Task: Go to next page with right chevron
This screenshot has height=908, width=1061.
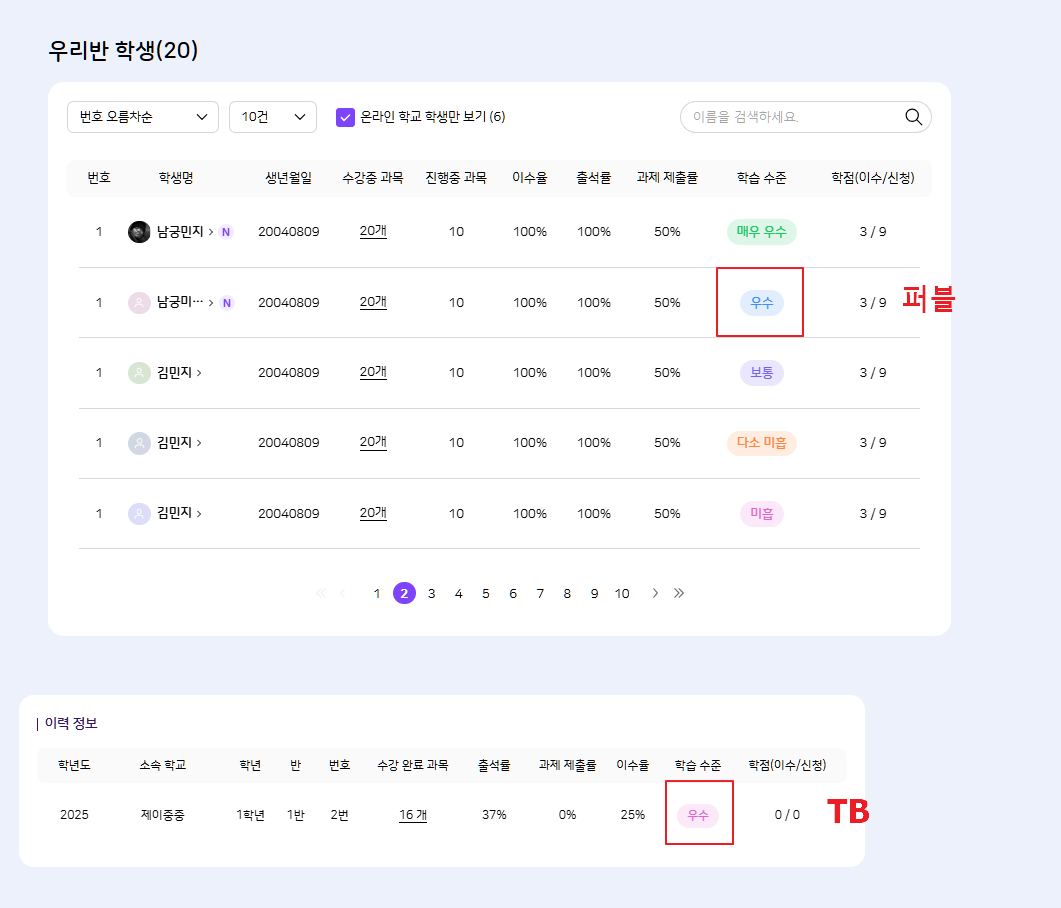Action: pyautogui.click(x=655, y=593)
